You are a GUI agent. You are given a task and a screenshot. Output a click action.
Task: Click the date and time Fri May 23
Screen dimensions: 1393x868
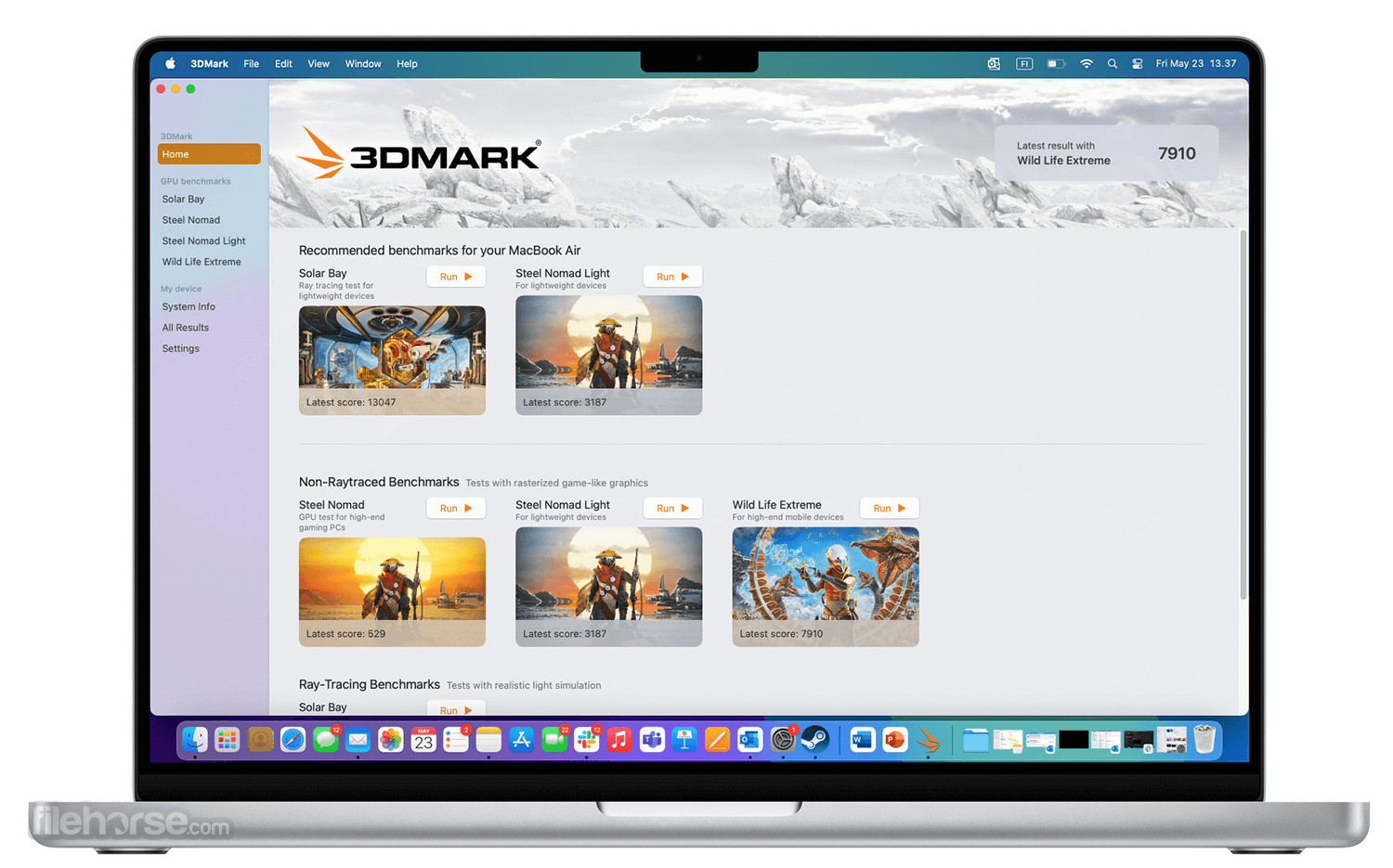(x=1196, y=64)
